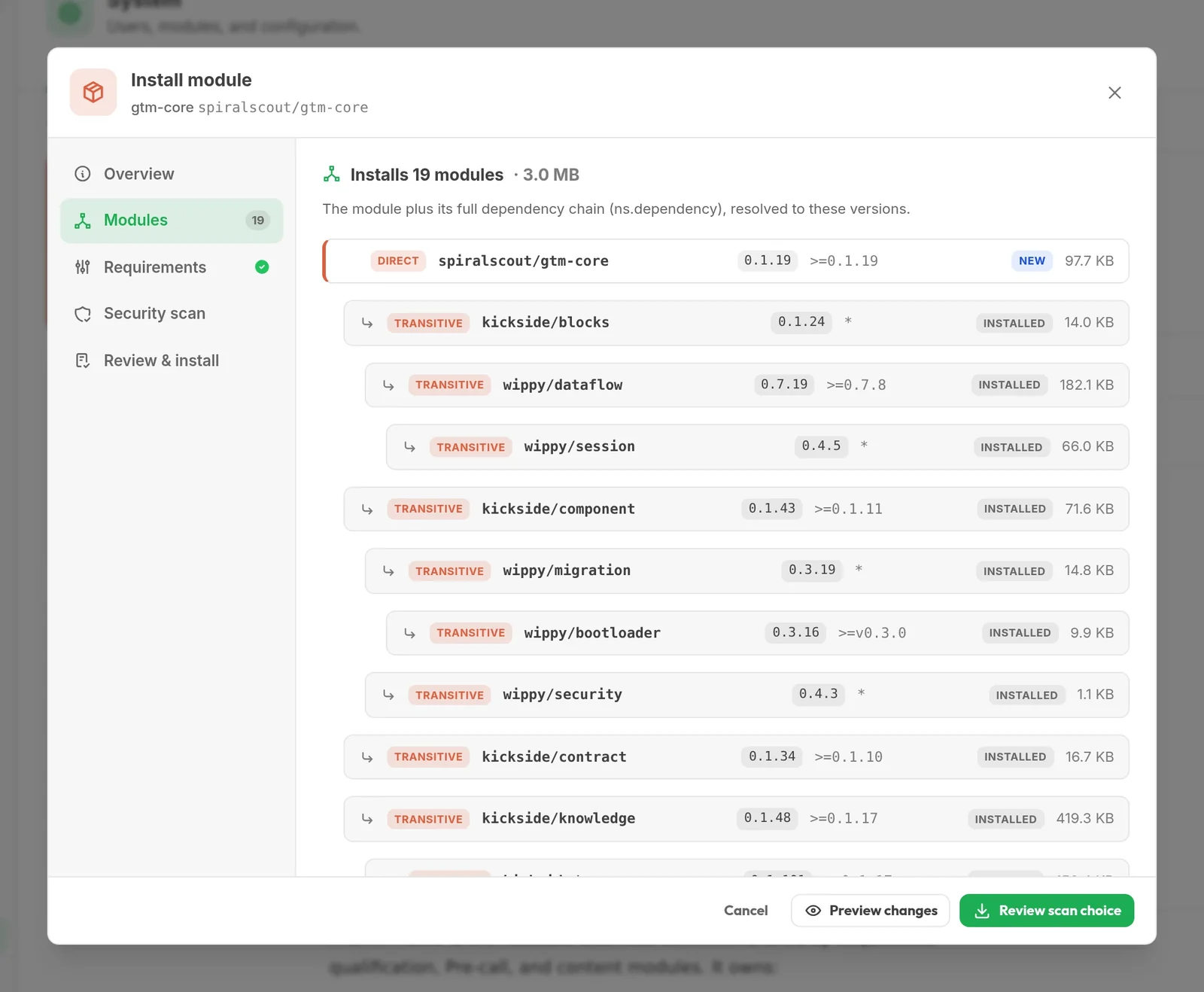Select the spiralscout/gtm-core module row
Viewport: 1204px width, 992px height.
[x=726, y=261]
